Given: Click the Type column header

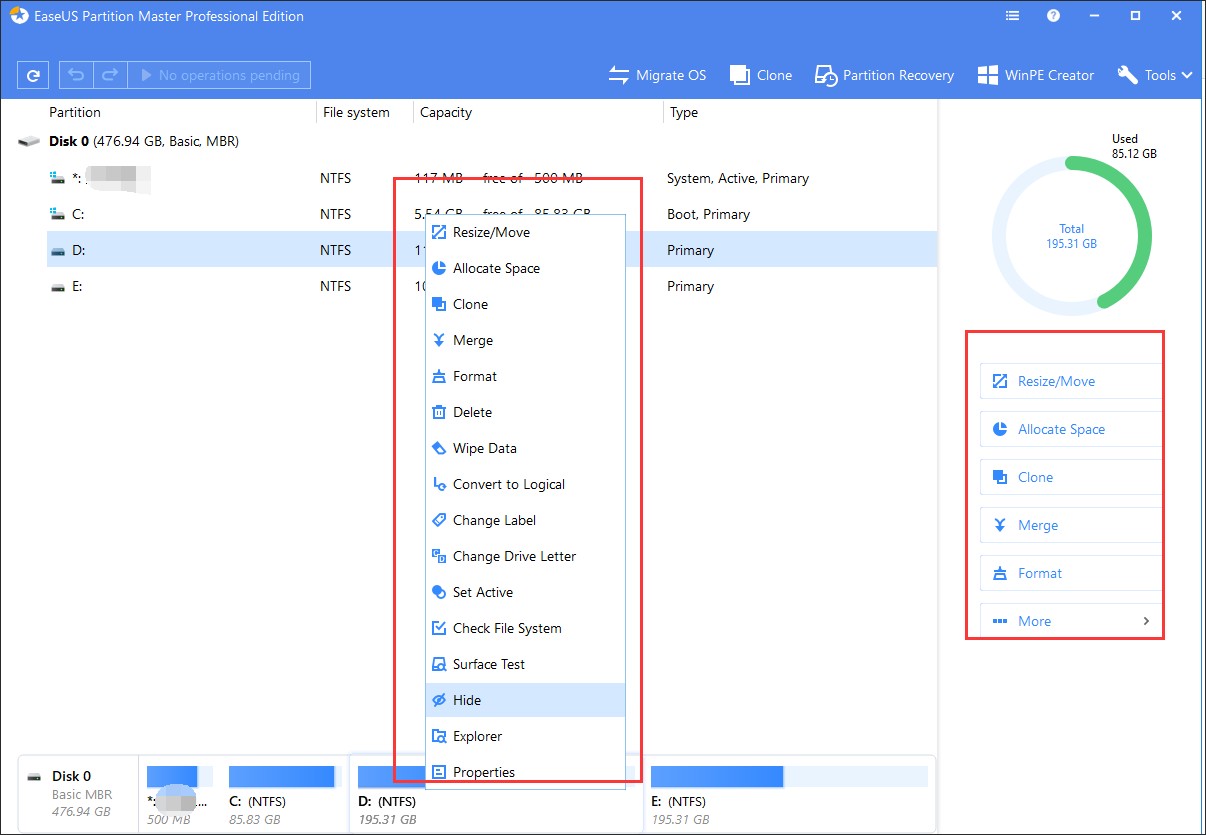Looking at the screenshot, I should click(684, 112).
